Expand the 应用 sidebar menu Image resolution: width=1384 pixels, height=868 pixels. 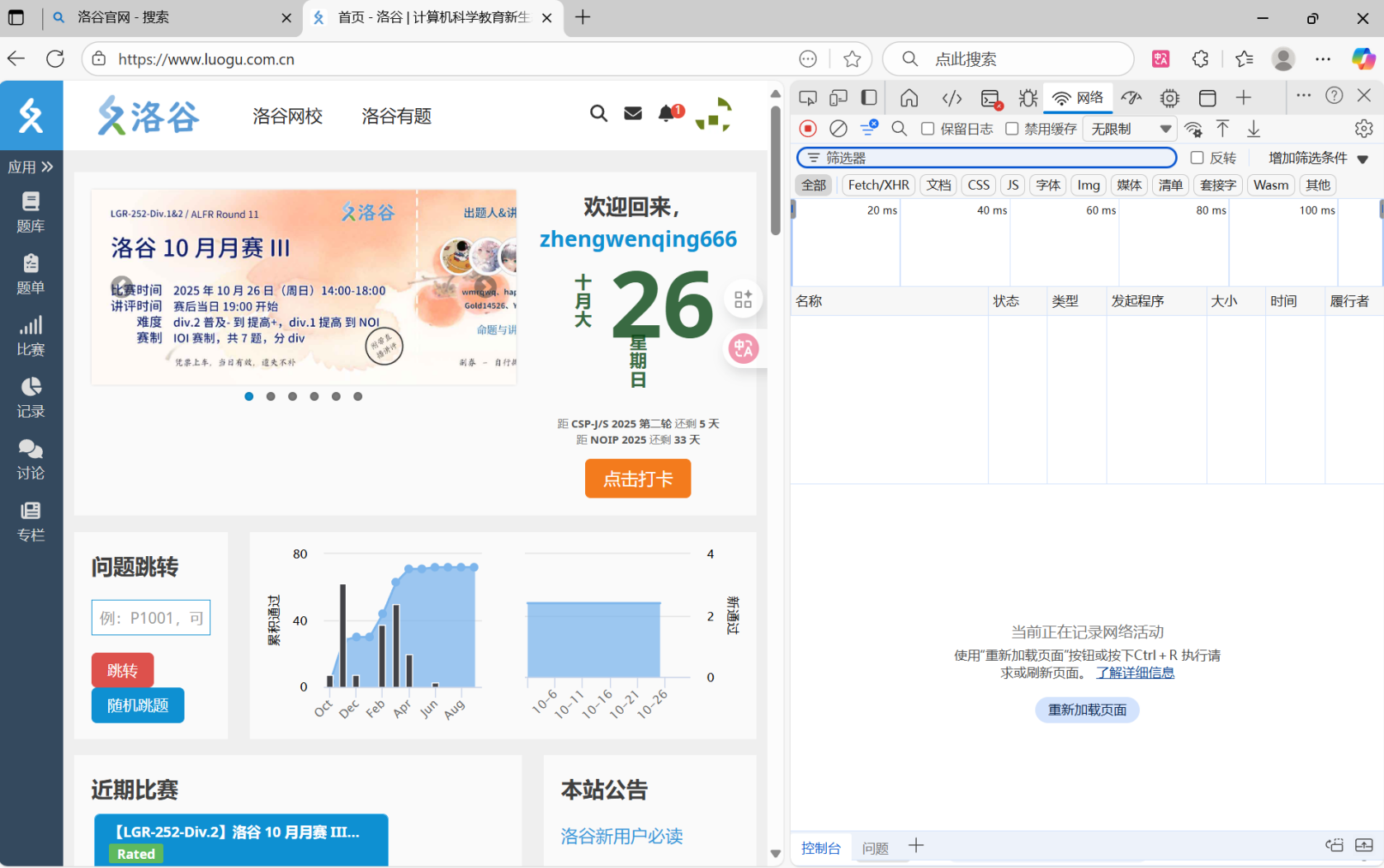click(31, 167)
